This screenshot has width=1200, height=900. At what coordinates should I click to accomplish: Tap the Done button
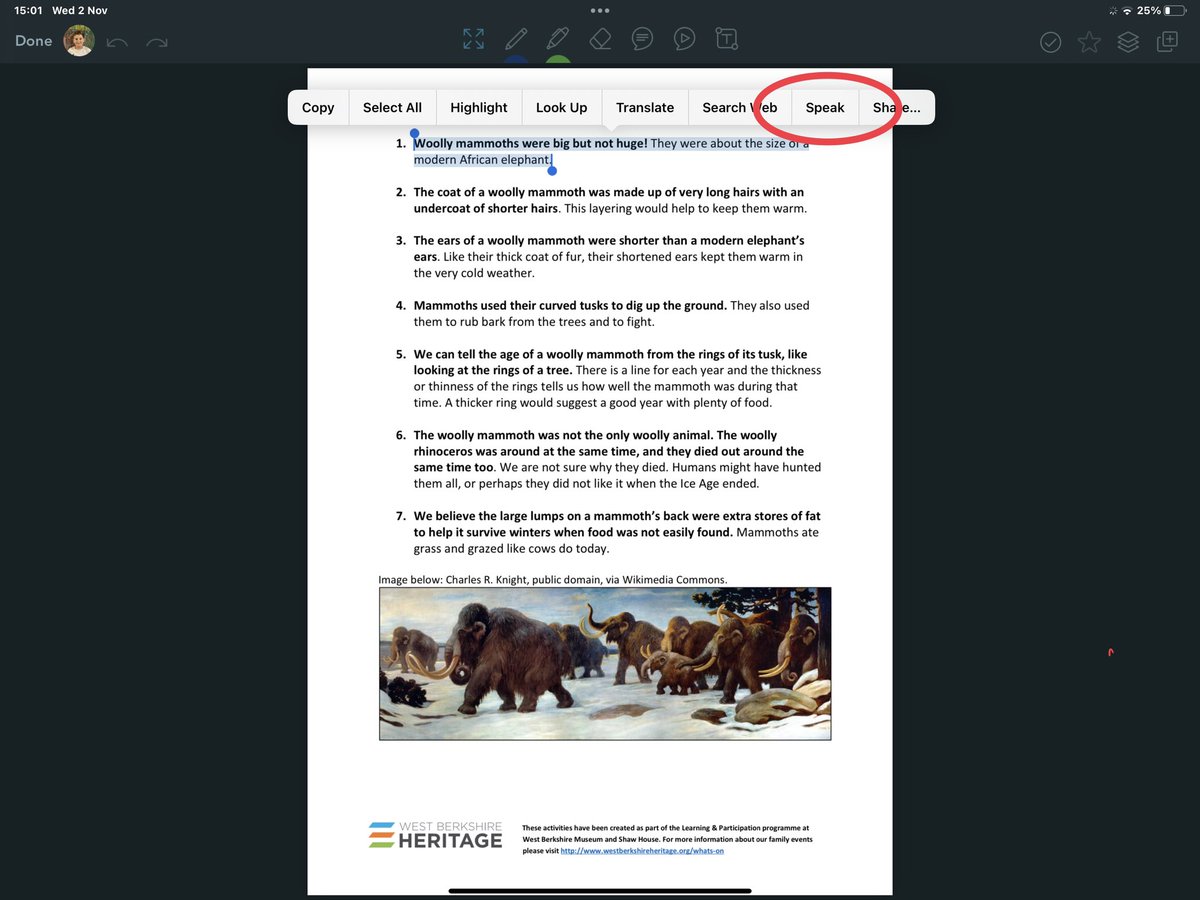32,41
